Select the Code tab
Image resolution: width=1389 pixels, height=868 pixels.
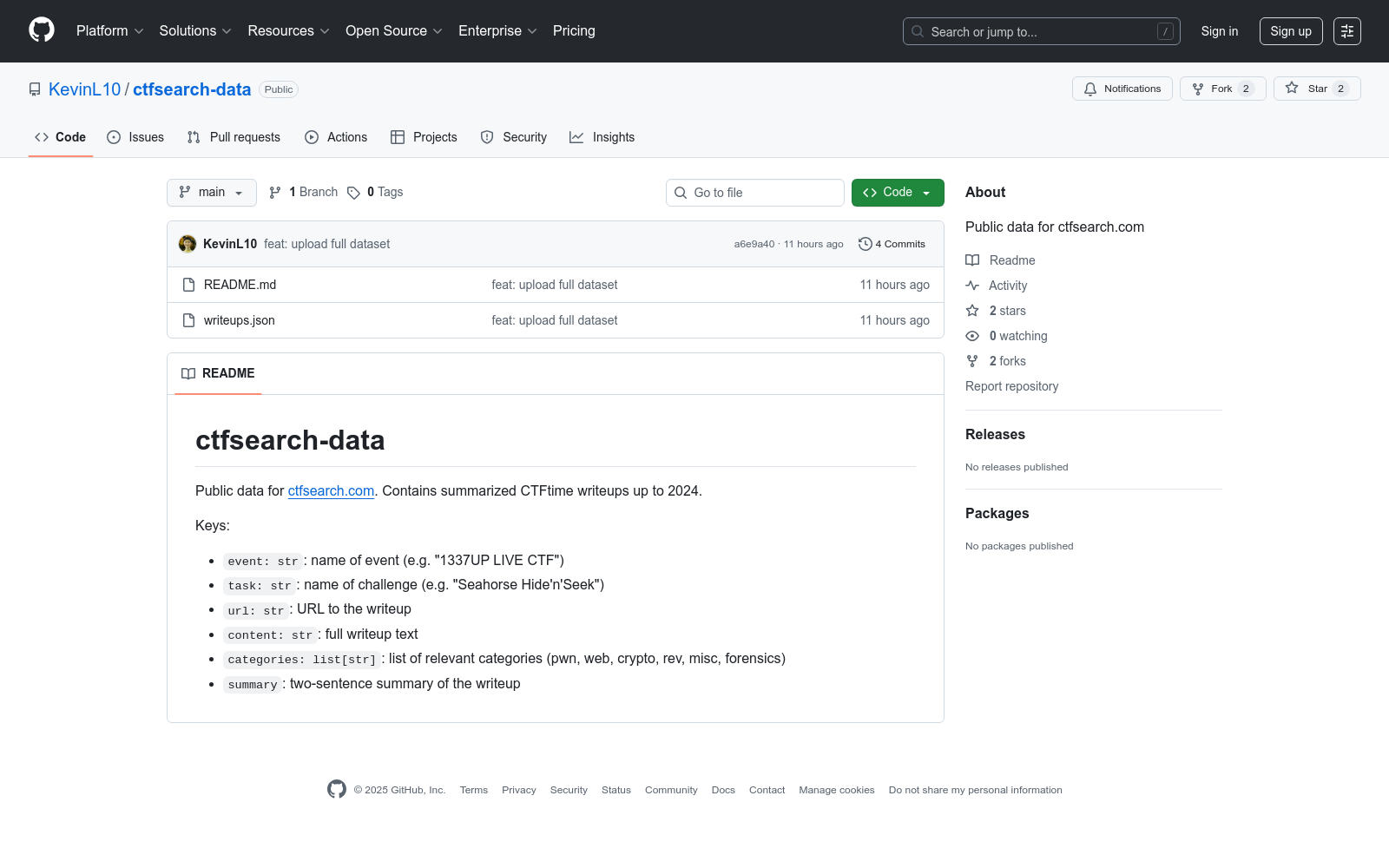point(61,137)
